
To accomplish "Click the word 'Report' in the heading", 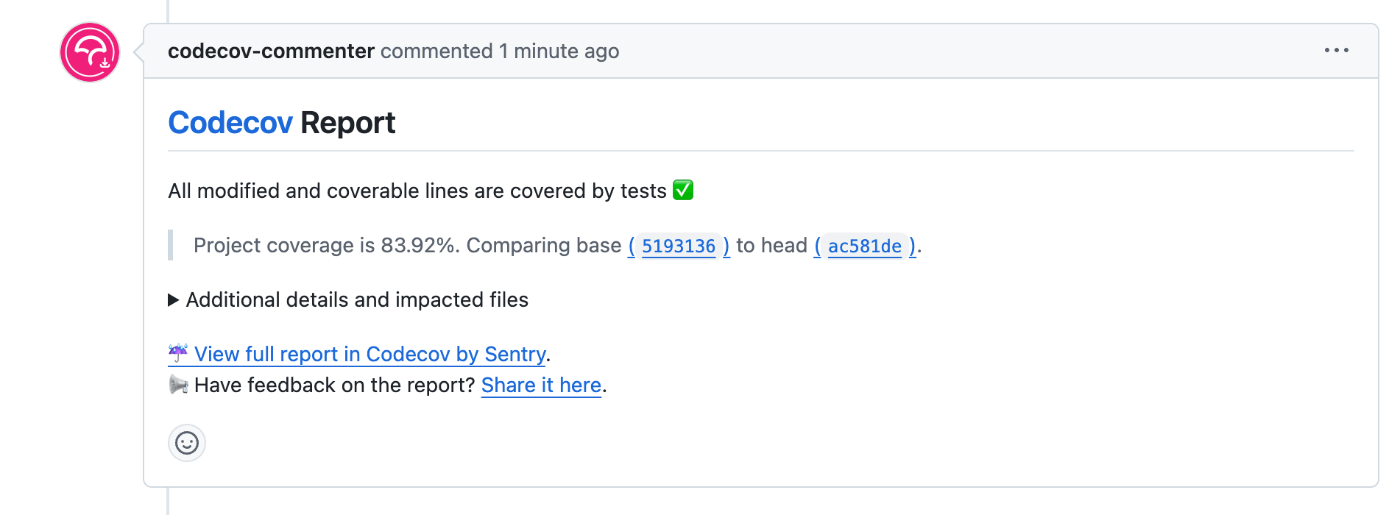I will [x=348, y=122].
